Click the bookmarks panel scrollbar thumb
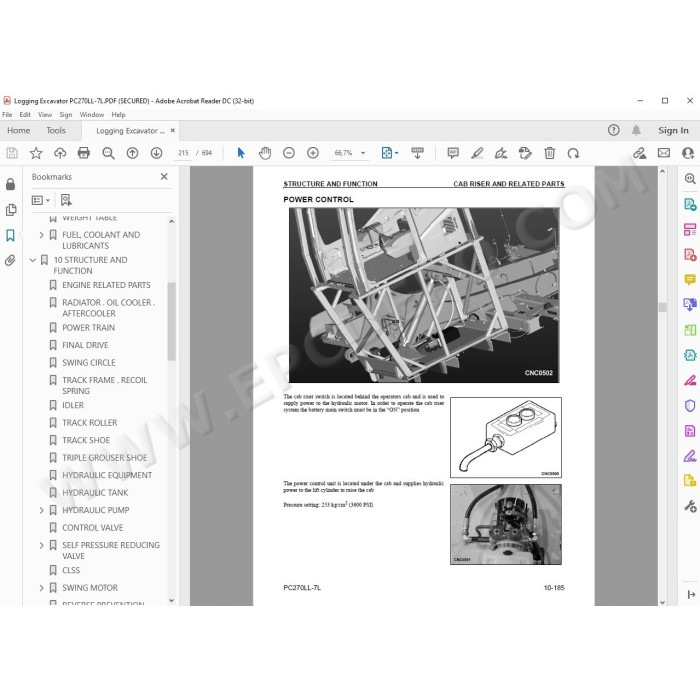This screenshot has height=700, width=700. (x=171, y=321)
